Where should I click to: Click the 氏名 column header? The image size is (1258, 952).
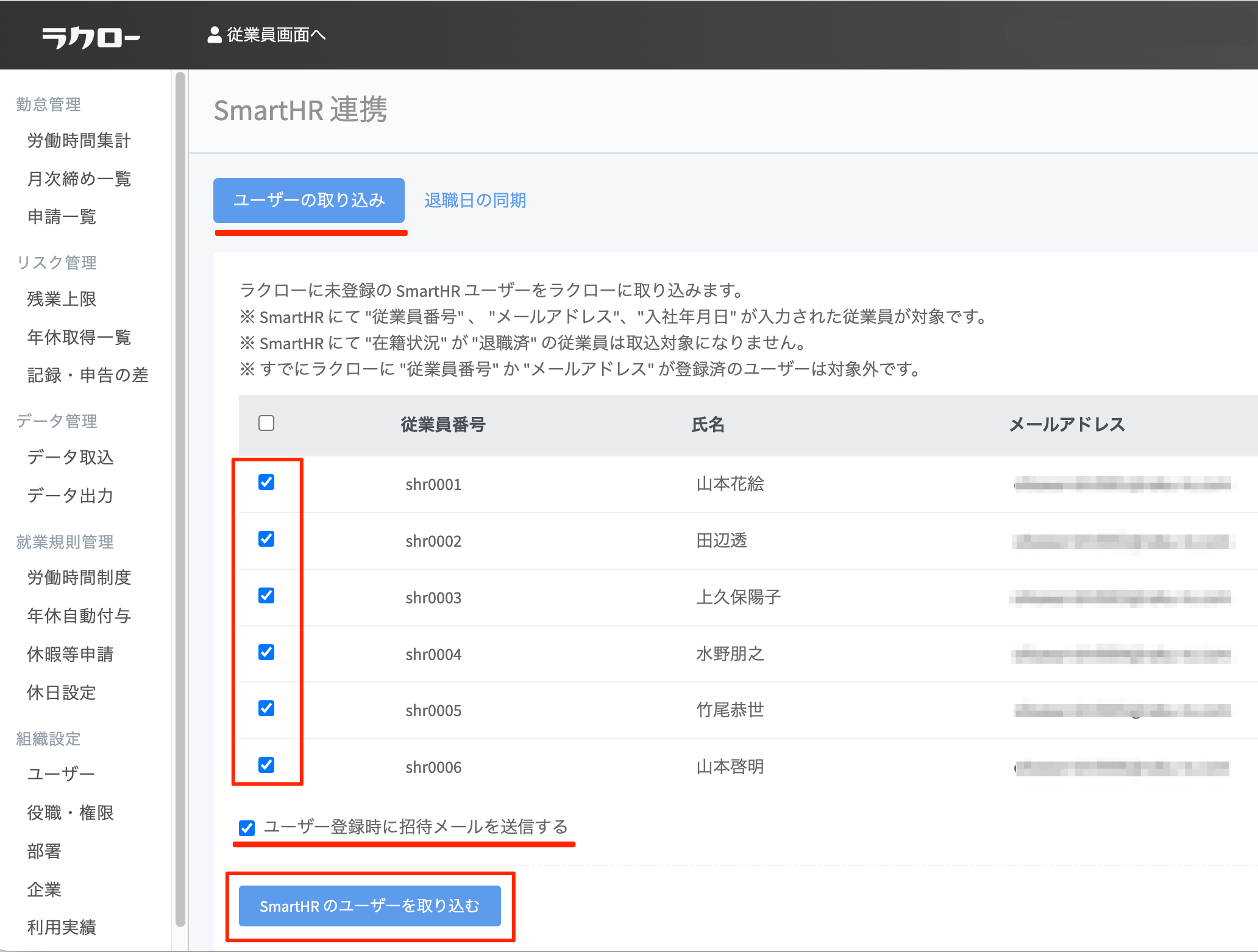[708, 425]
